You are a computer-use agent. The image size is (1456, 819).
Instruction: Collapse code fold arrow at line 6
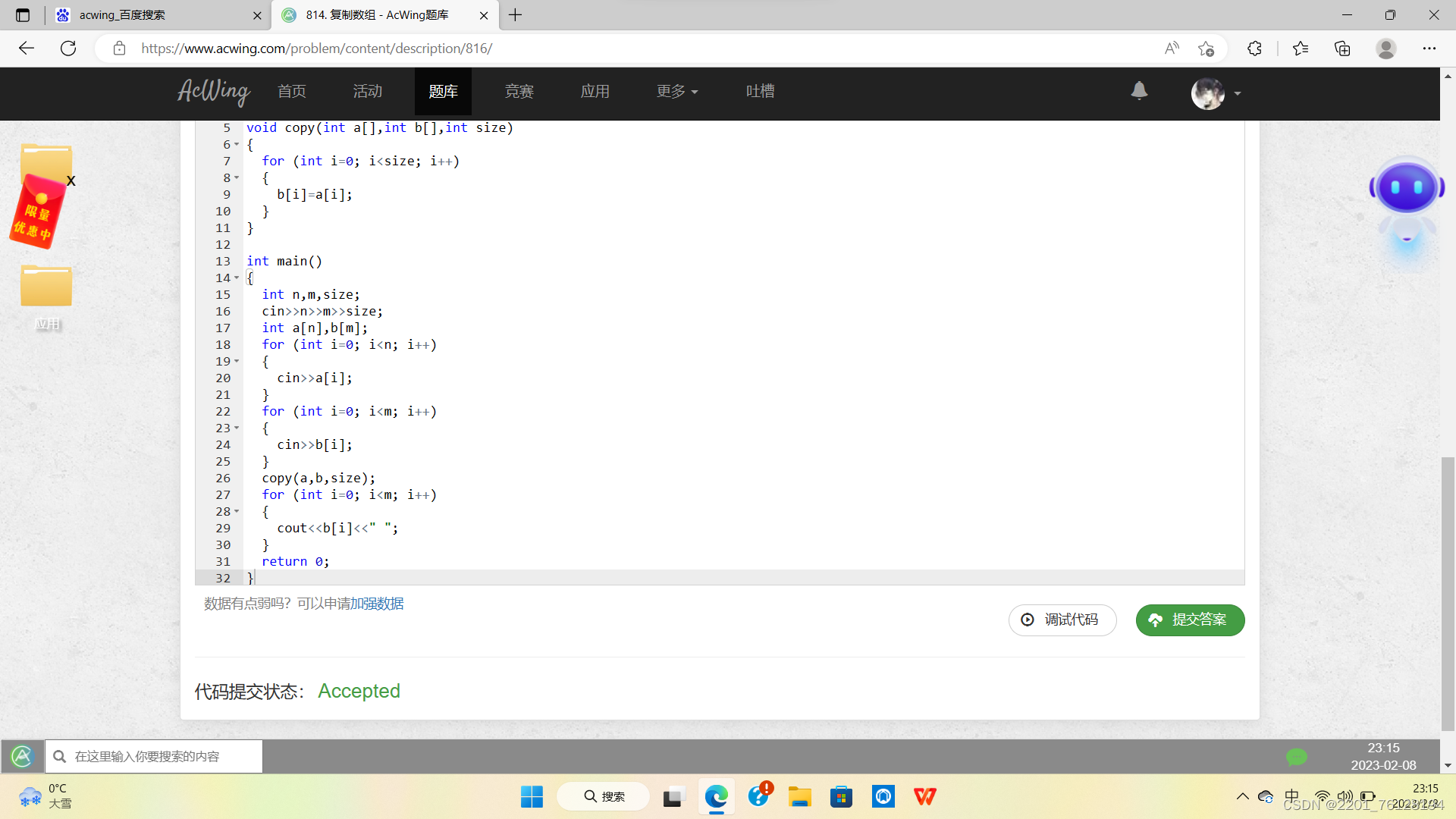[x=237, y=144]
